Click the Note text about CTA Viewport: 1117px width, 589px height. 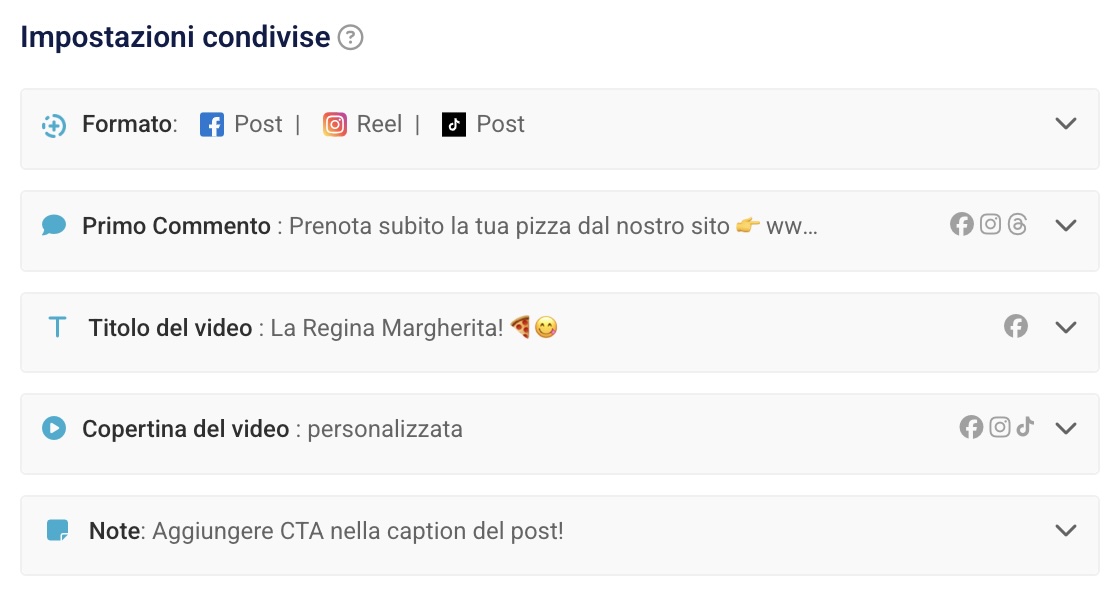click(x=357, y=531)
